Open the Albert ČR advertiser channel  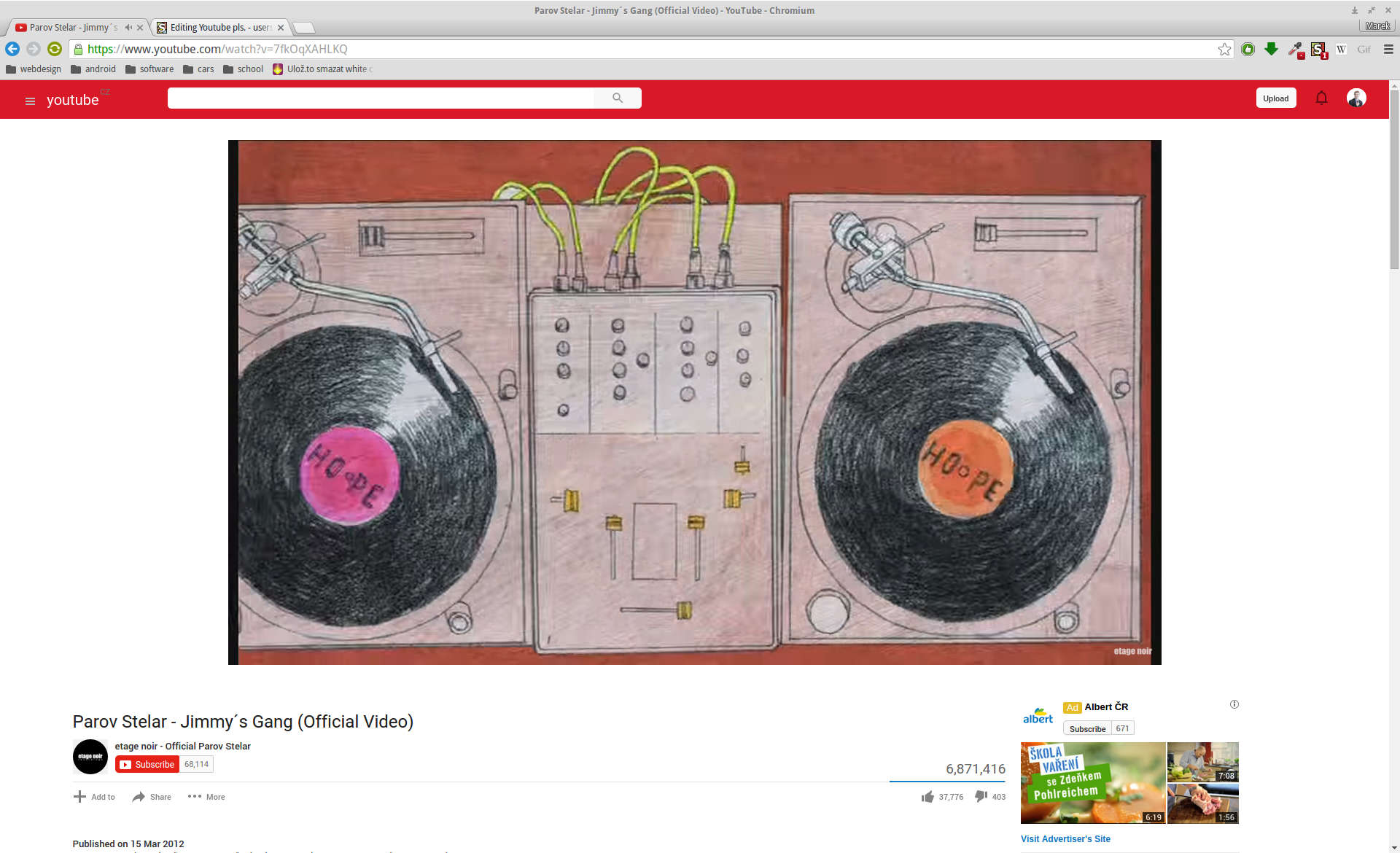1106,706
